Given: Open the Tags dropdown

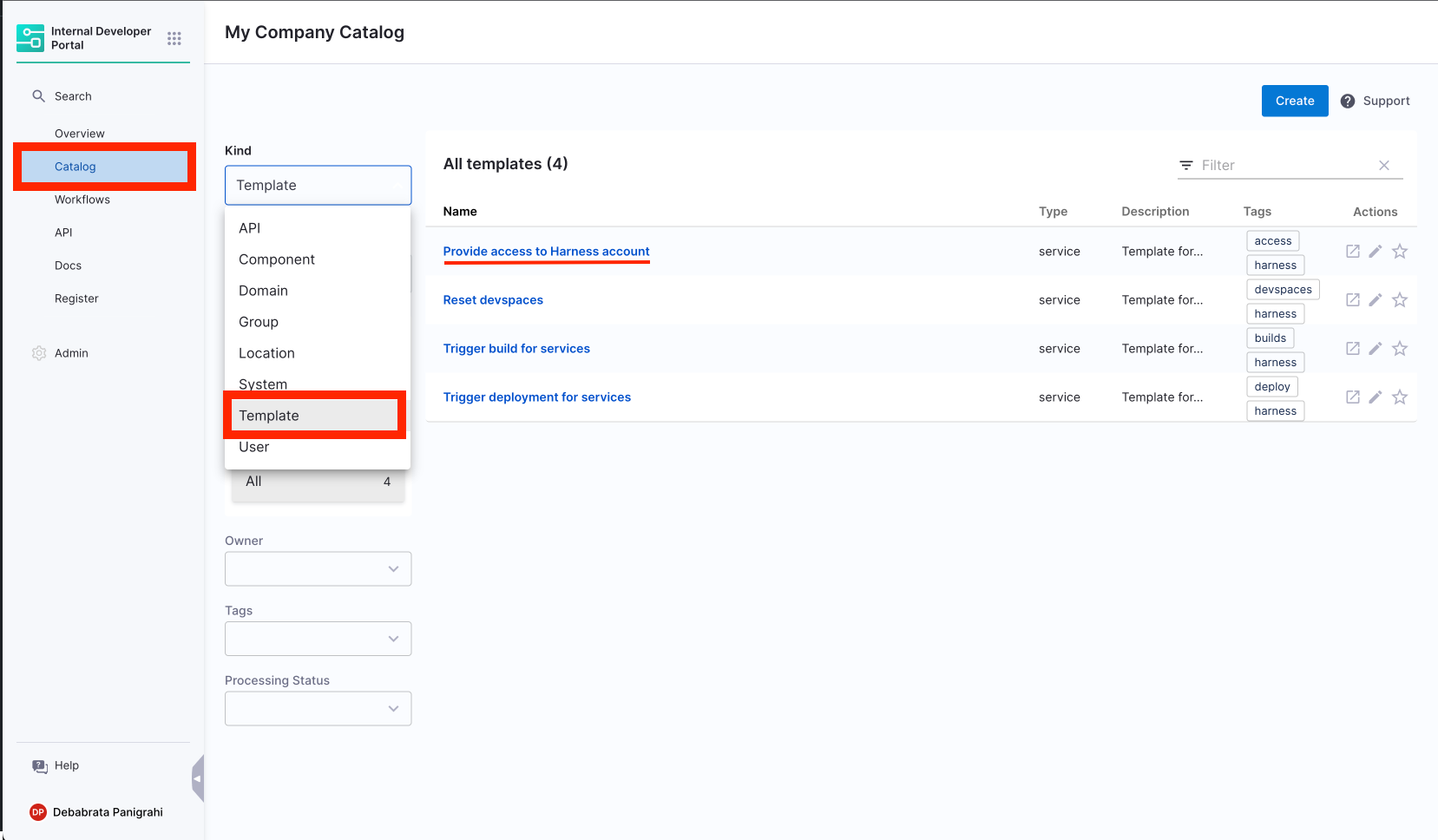Looking at the screenshot, I should tap(318, 639).
